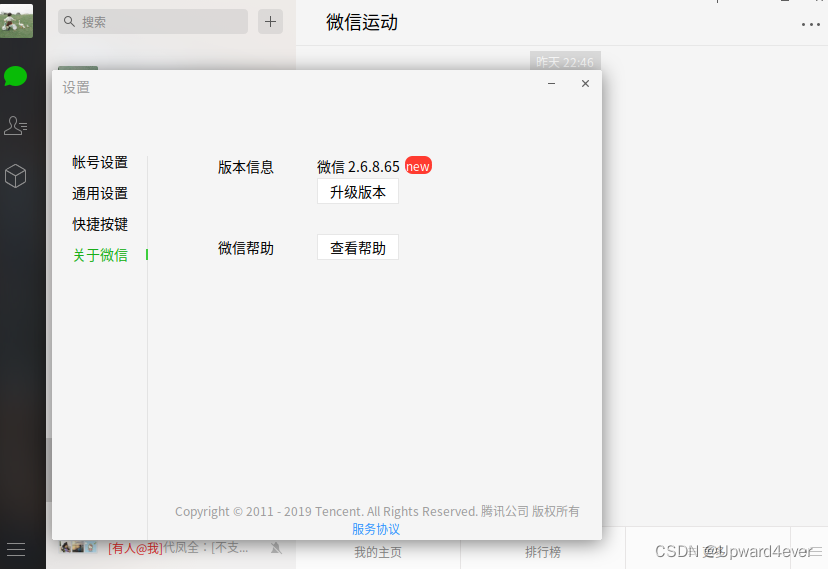This screenshot has height=569, width=828.
Task: Click the search magnifier icon
Action: (x=69, y=22)
